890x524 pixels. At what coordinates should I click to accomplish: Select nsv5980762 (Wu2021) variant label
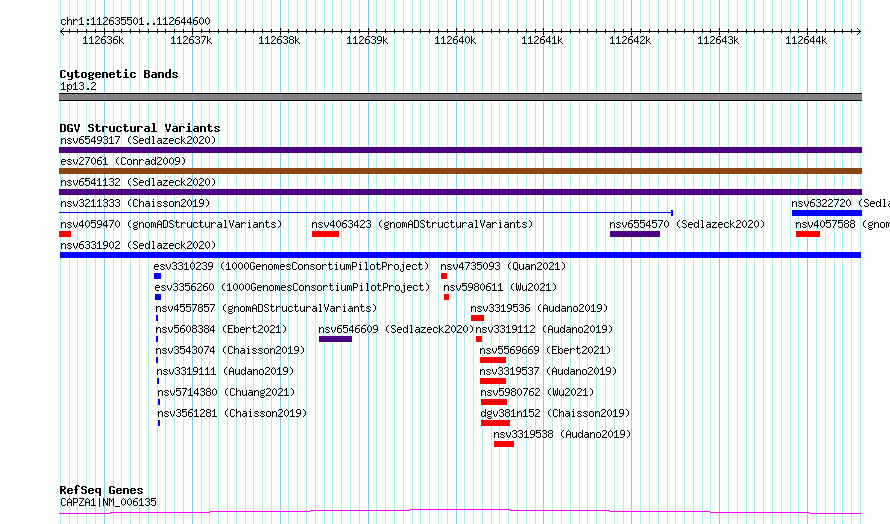[538, 392]
